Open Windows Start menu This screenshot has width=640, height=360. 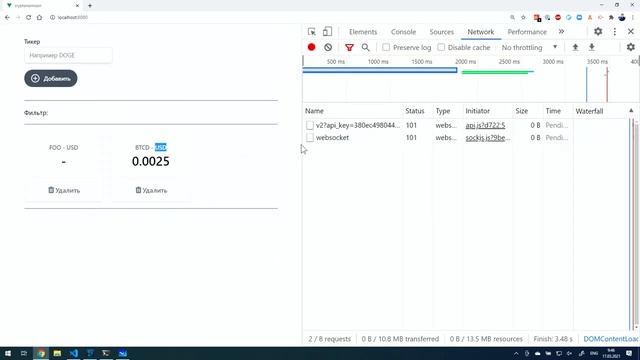(7, 353)
